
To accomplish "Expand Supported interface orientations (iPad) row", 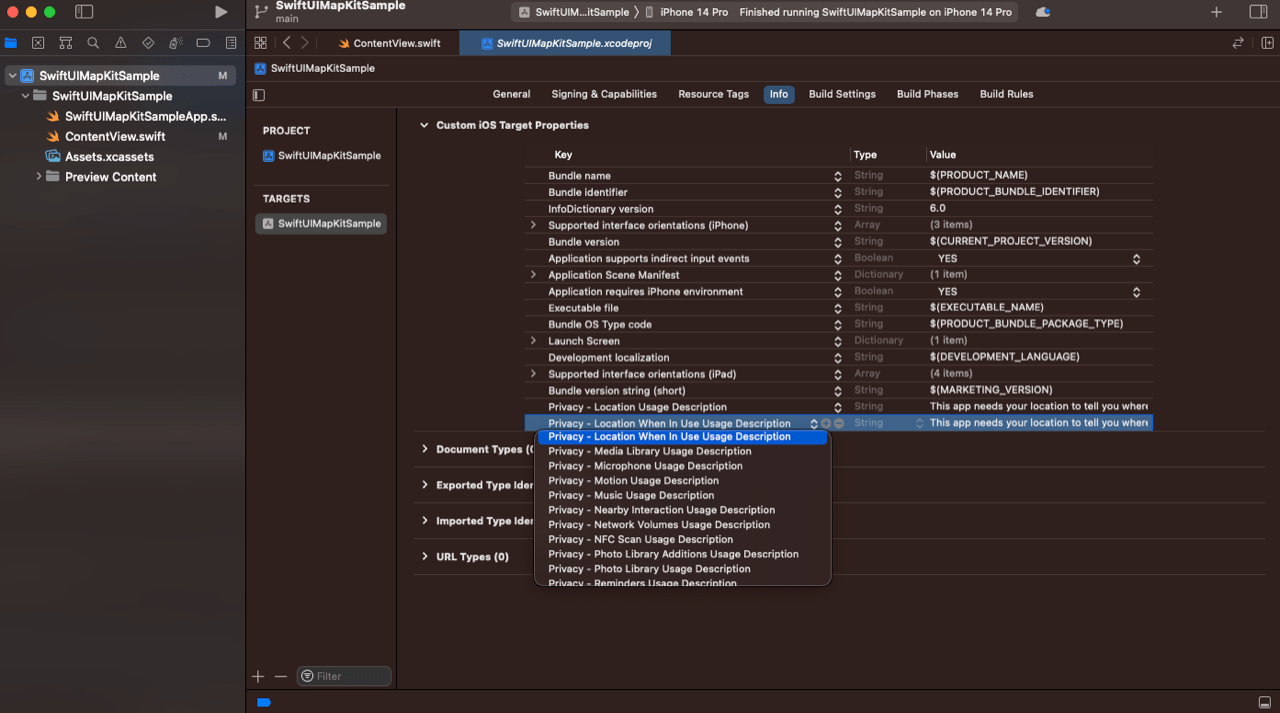I will point(533,374).
